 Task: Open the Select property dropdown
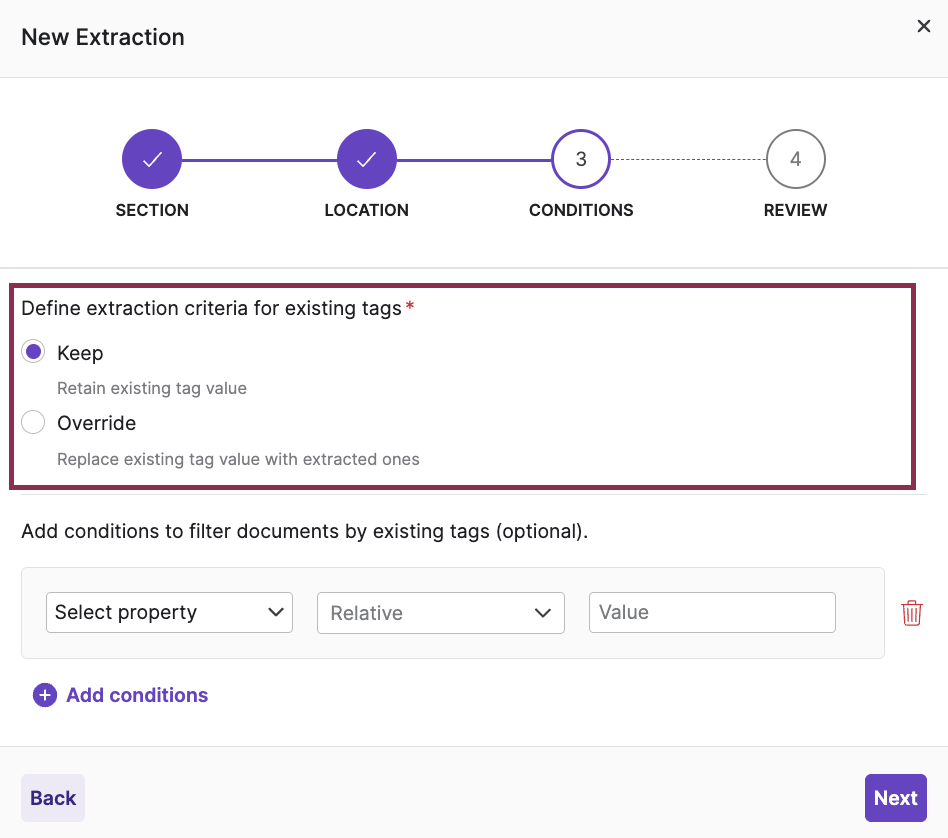tap(169, 612)
